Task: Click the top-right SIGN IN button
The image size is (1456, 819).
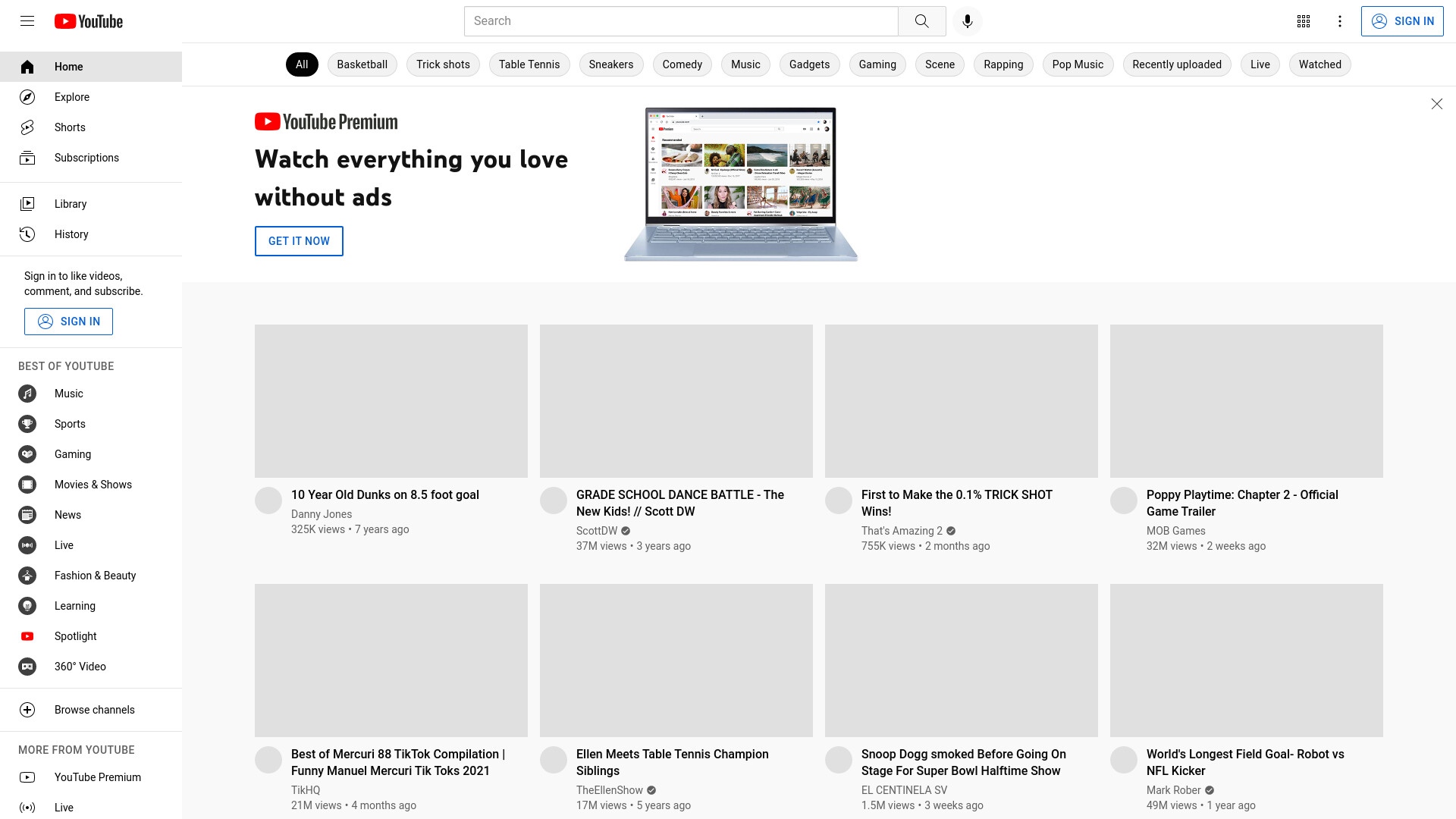Action: coord(1402,21)
